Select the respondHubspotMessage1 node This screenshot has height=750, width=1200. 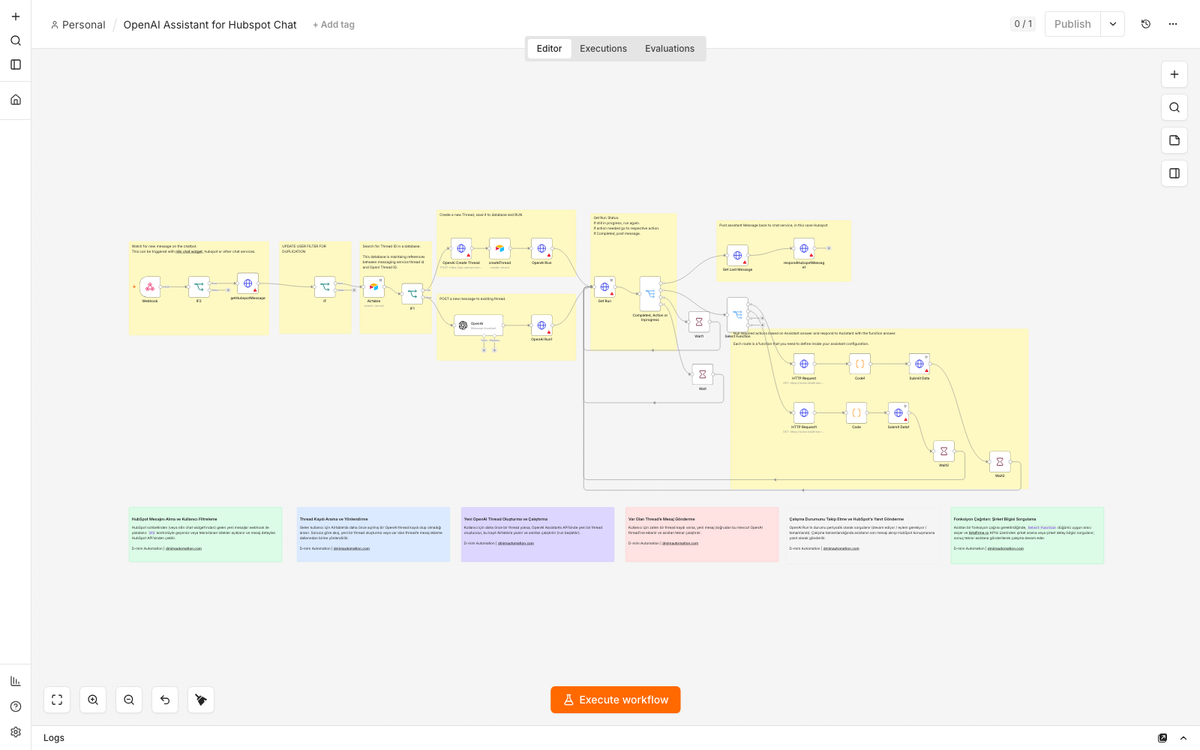tap(804, 249)
